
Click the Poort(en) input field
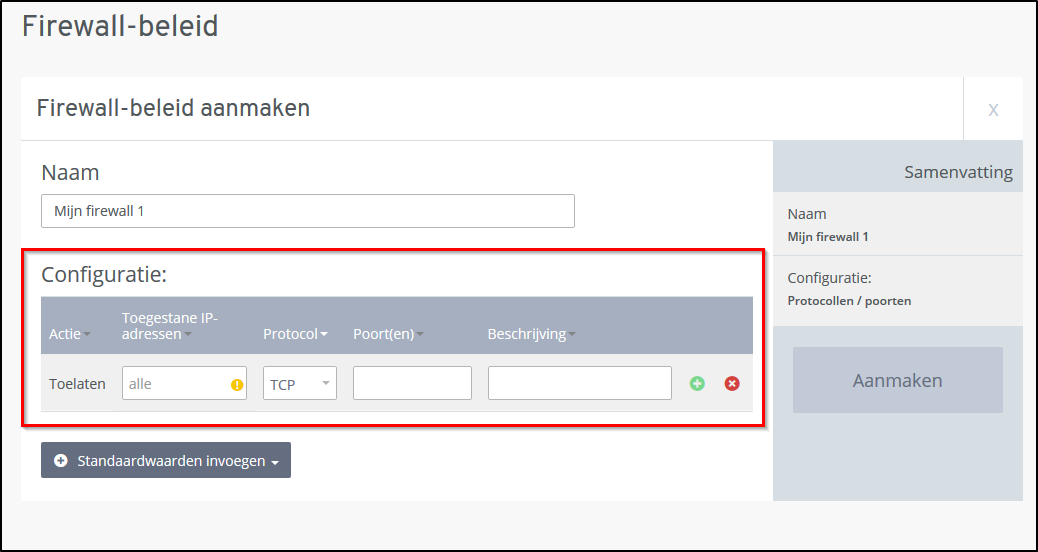[x=412, y=383]
